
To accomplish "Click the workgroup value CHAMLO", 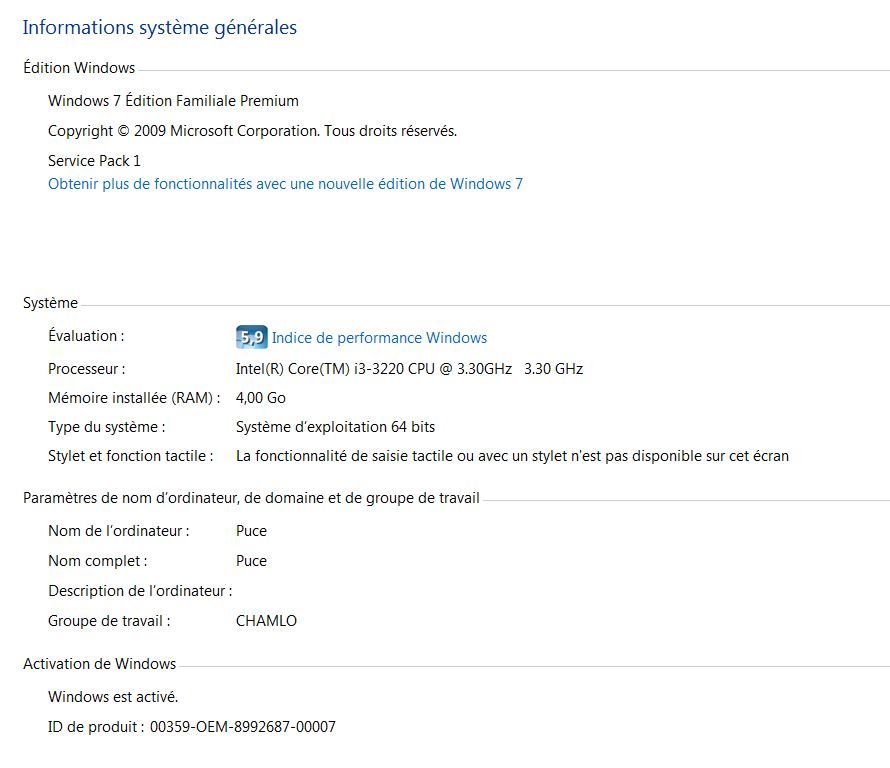I will (x=266, y=621).
